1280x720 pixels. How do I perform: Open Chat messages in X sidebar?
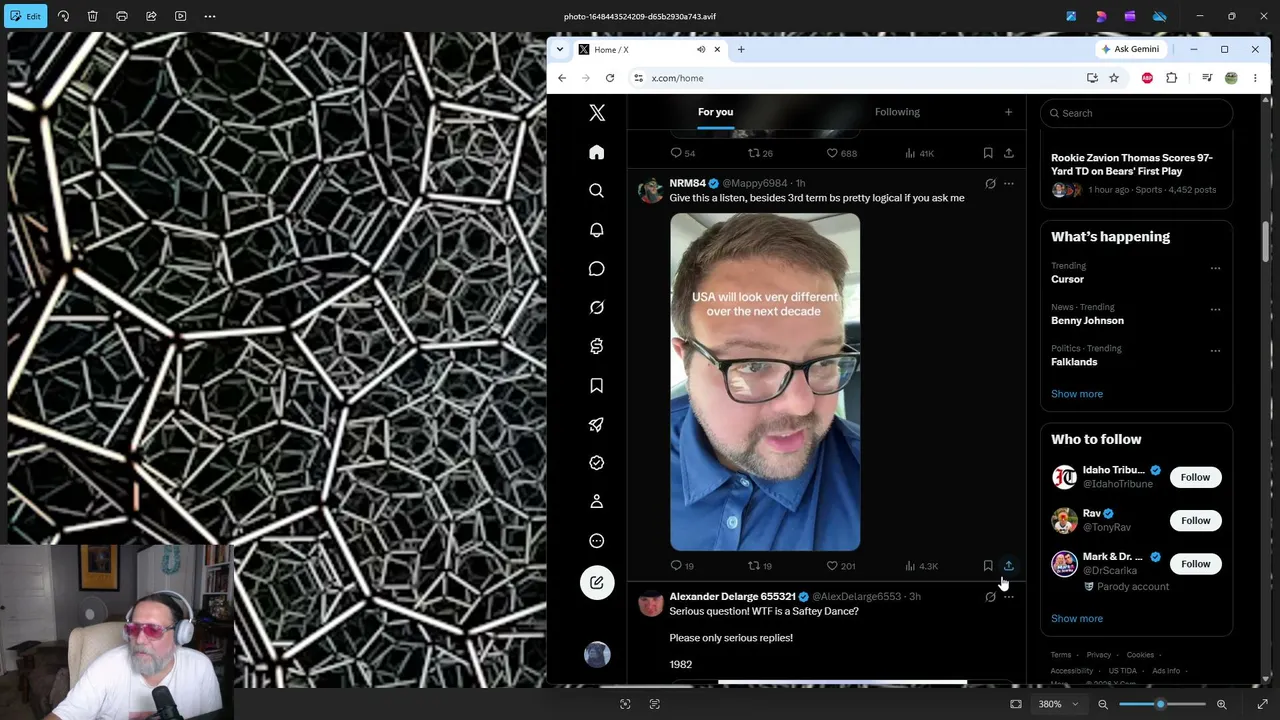tap(597, 269)
